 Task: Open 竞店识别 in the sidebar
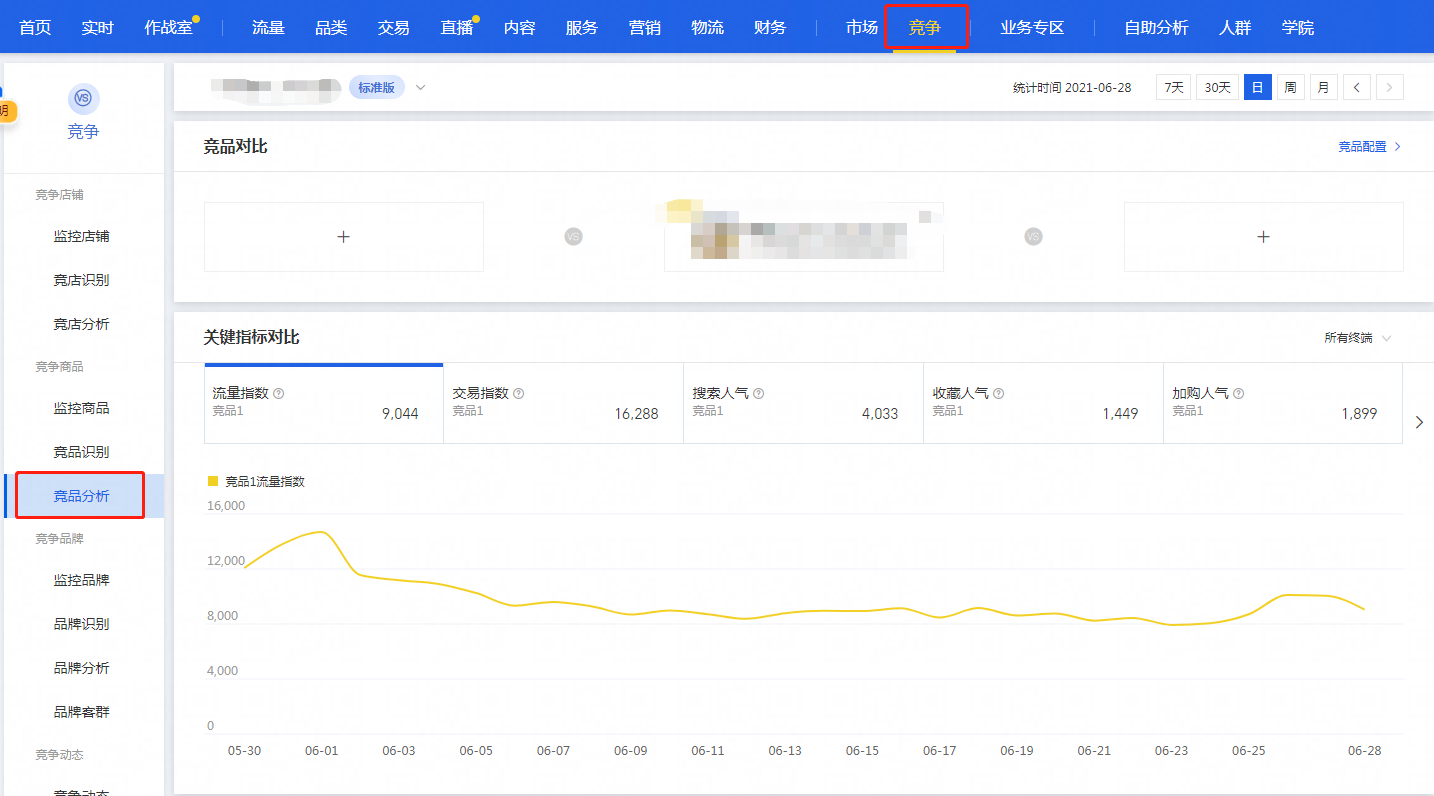point(81,281)
